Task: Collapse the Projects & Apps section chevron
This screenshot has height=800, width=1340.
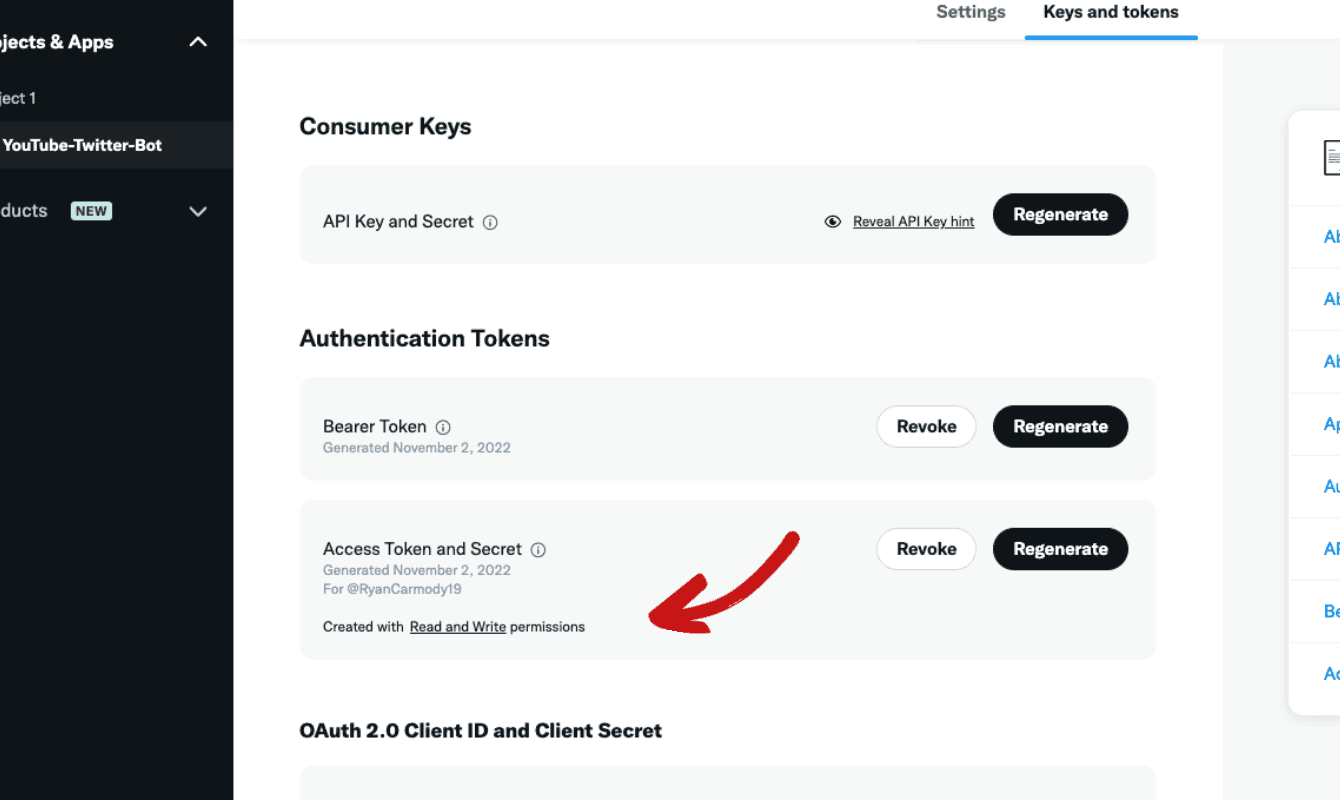Action: [198, 42]
